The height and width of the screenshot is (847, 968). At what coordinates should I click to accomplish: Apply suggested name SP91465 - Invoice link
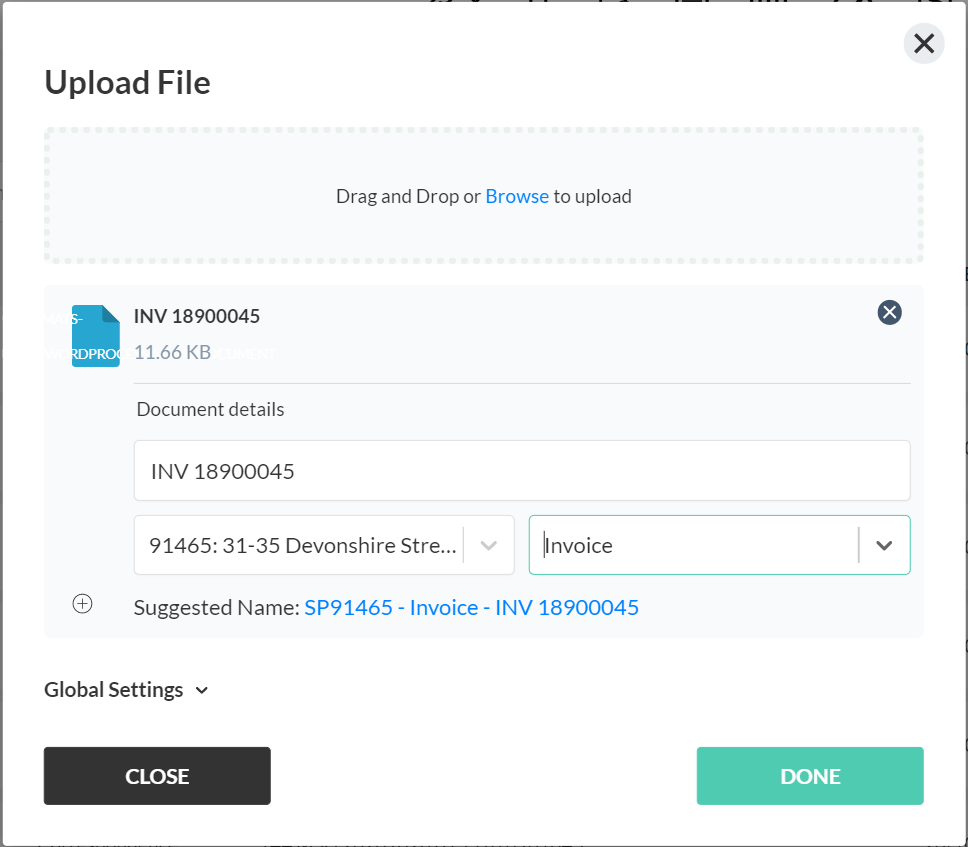click(472, 607)
